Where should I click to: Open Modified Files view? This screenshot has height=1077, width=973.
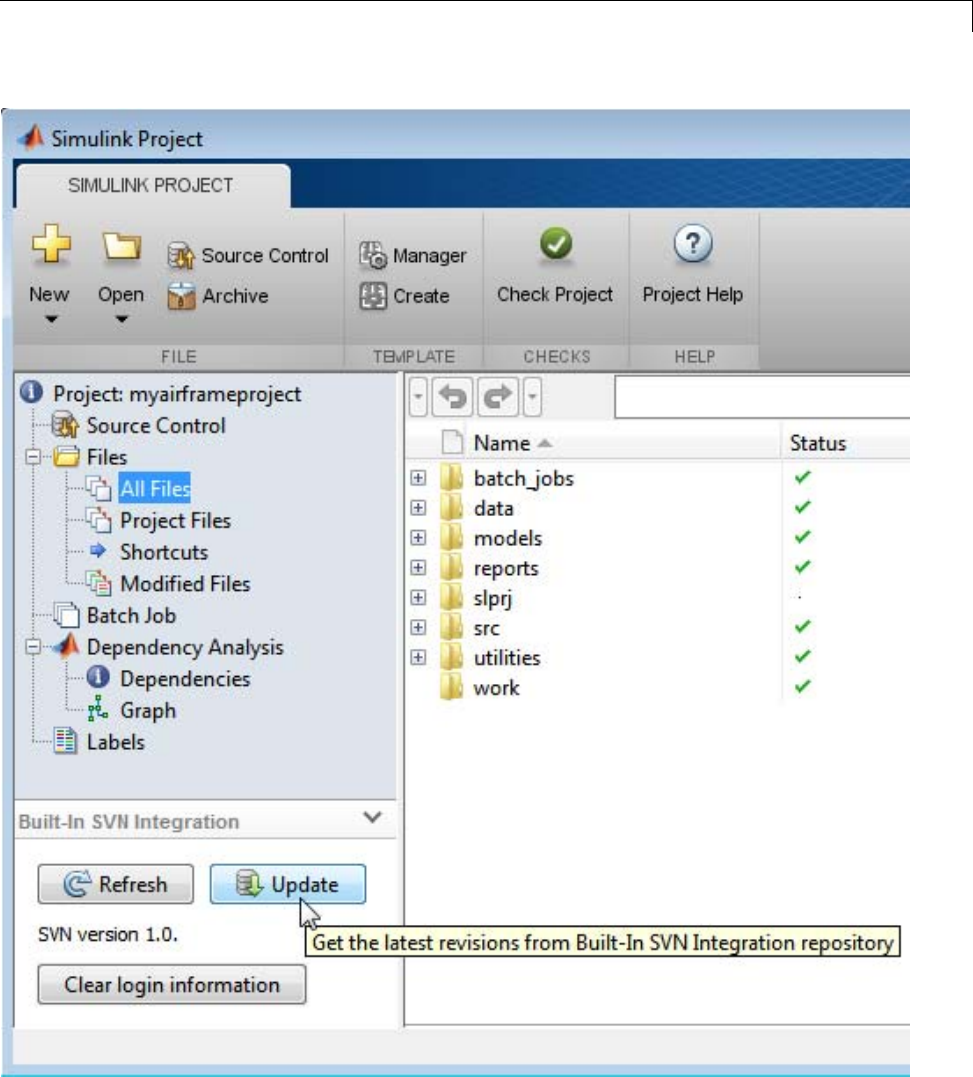tap(185, 584)
